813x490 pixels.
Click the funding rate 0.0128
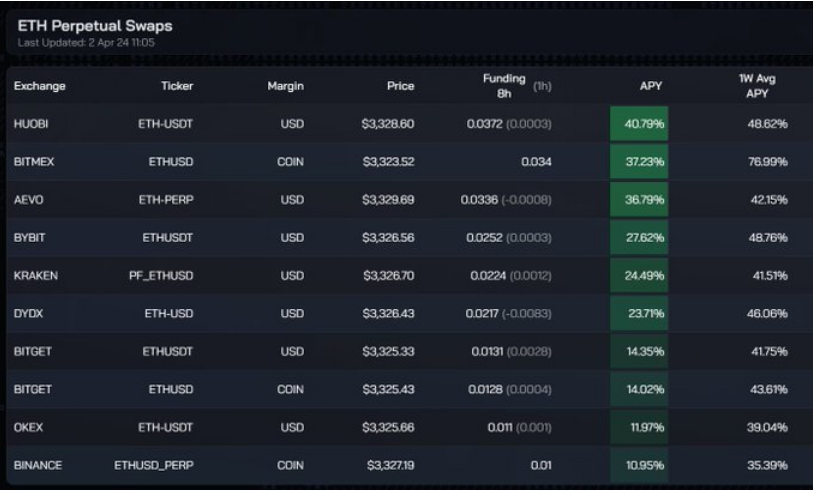click(485, 389)
